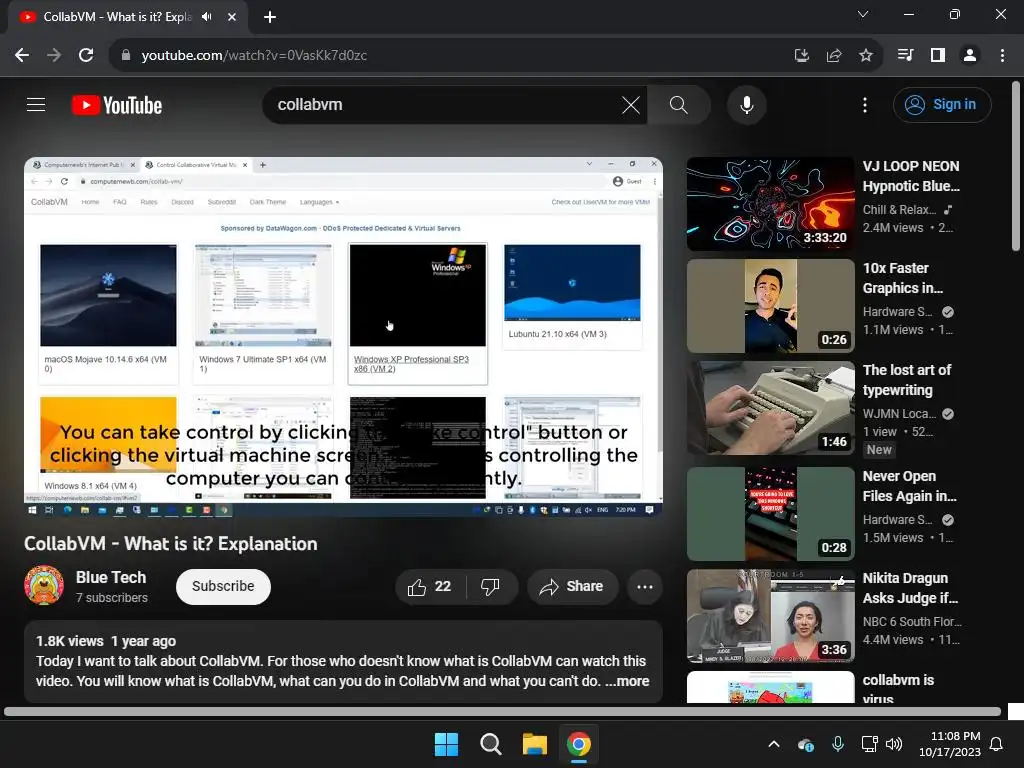Open VJ LOOP NEON video thumbnail
The image size is (1024, 768).
point(771,204)
